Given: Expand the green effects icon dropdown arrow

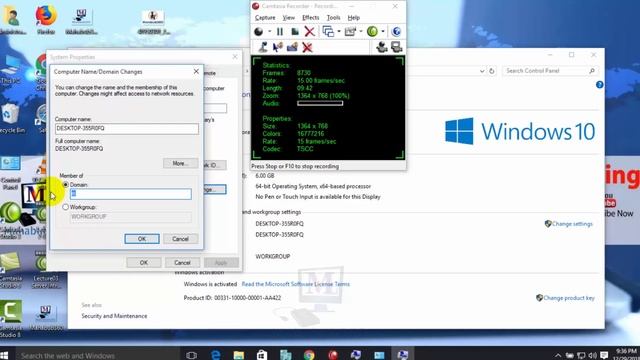Looking at the screenshot, I should [383, 31].
